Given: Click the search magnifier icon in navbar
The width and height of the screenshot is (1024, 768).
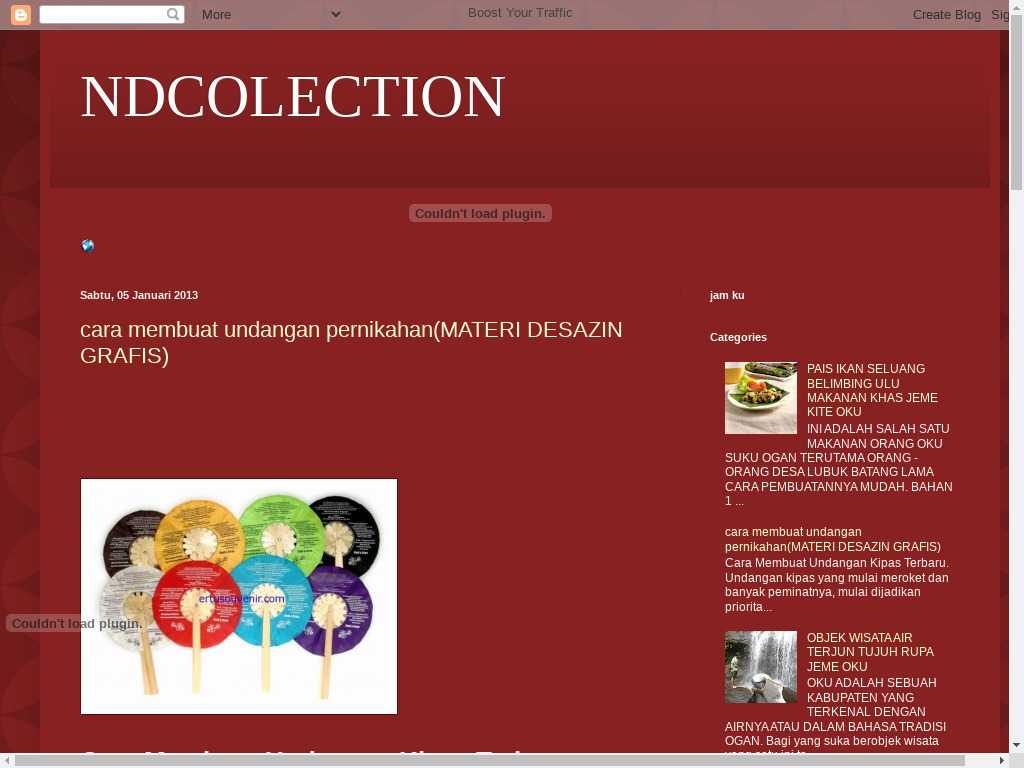Looking at the screenshot, I should pyautogui.click(x=173, y=14).
